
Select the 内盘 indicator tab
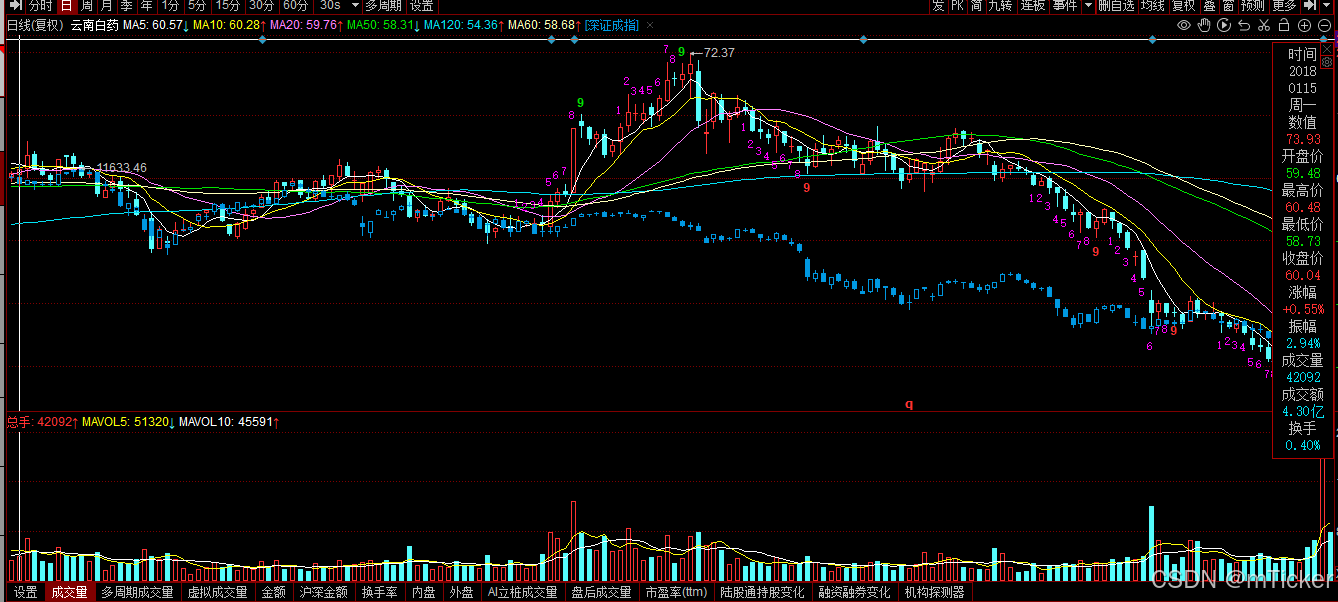pos(424,592)
